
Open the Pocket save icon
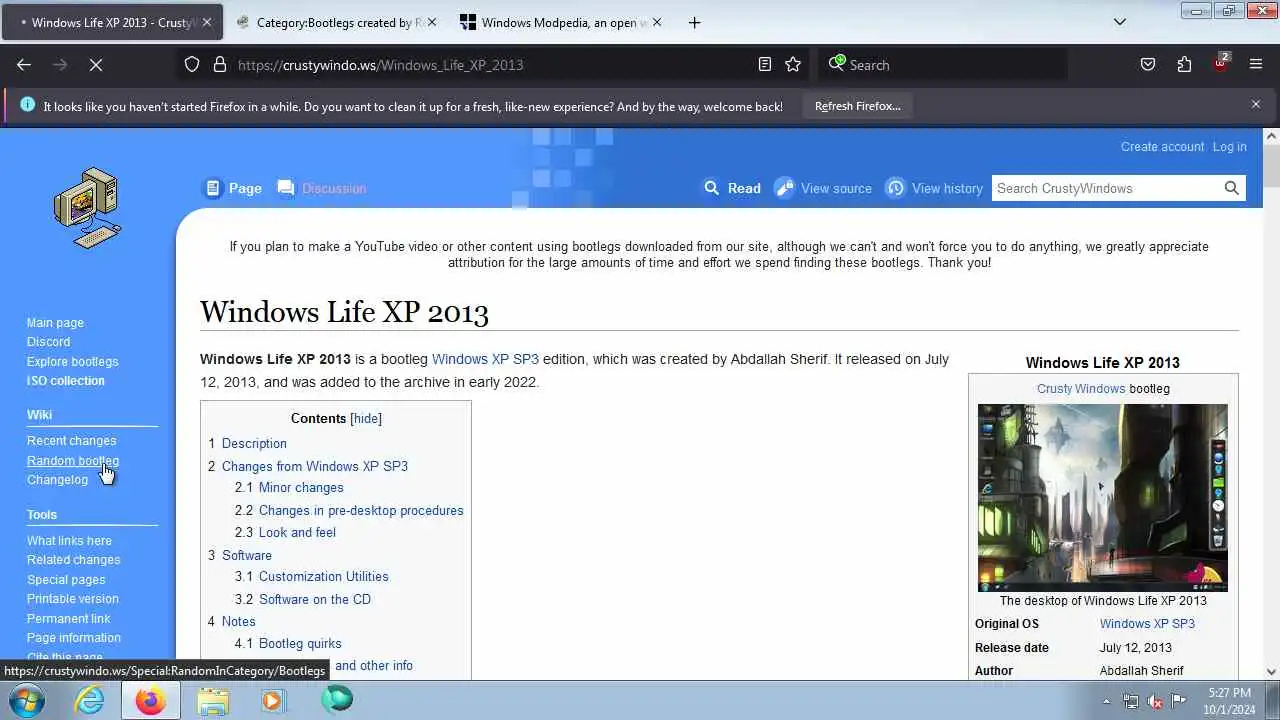[x=1148, y=65]
